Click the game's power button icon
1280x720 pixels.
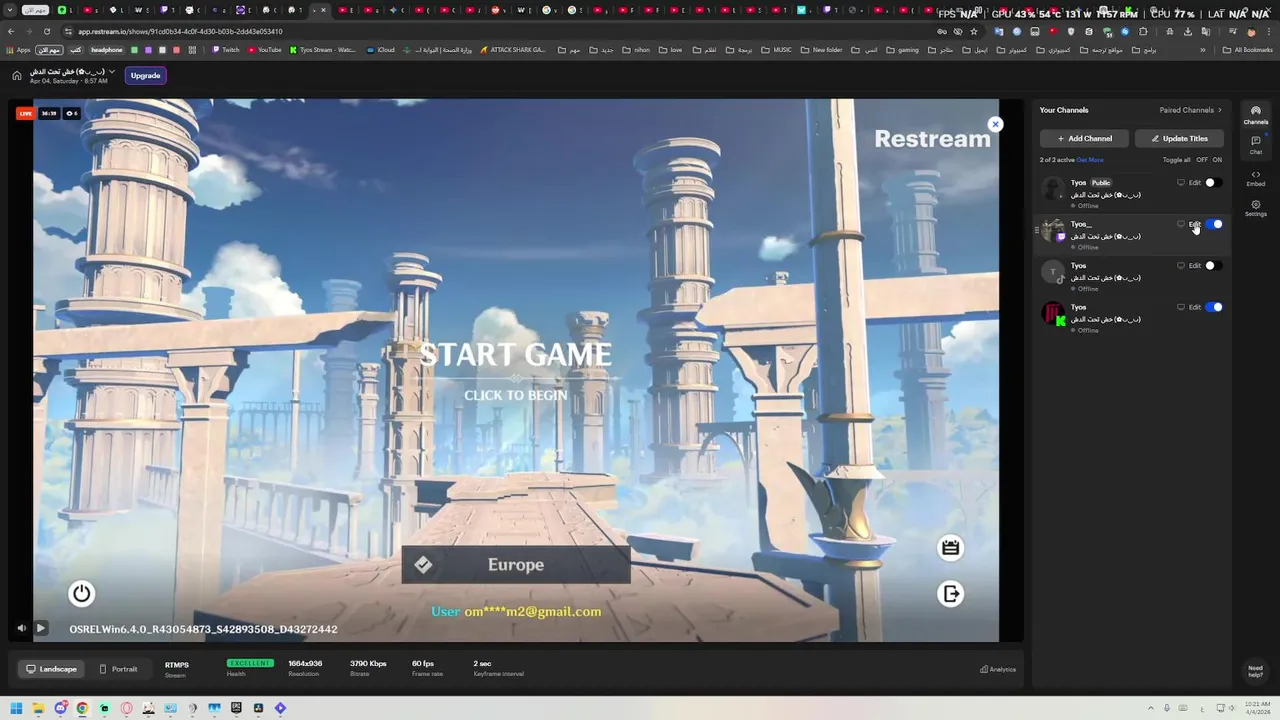coord(82,593)
